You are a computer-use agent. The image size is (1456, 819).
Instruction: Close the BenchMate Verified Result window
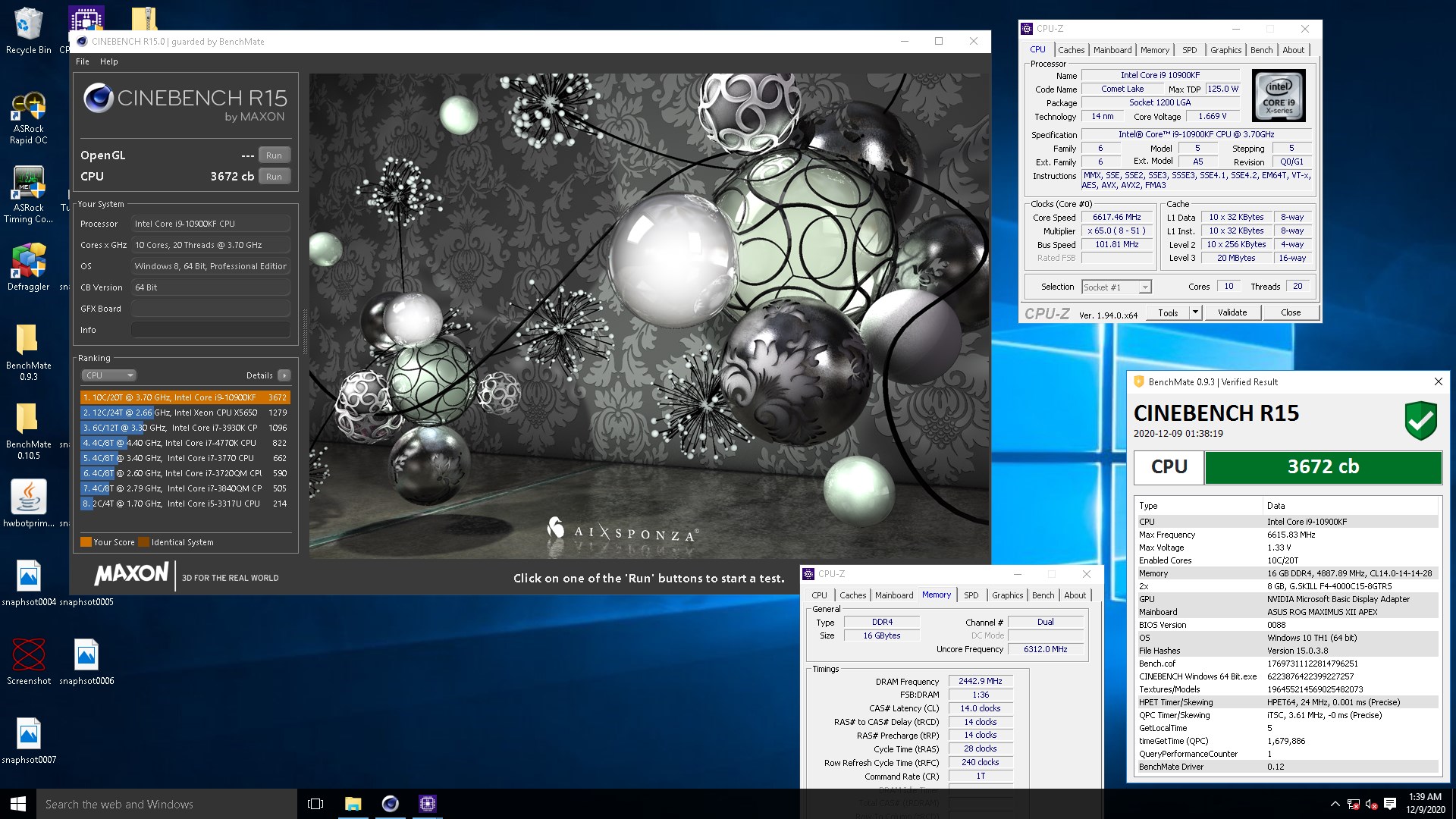1438,381
